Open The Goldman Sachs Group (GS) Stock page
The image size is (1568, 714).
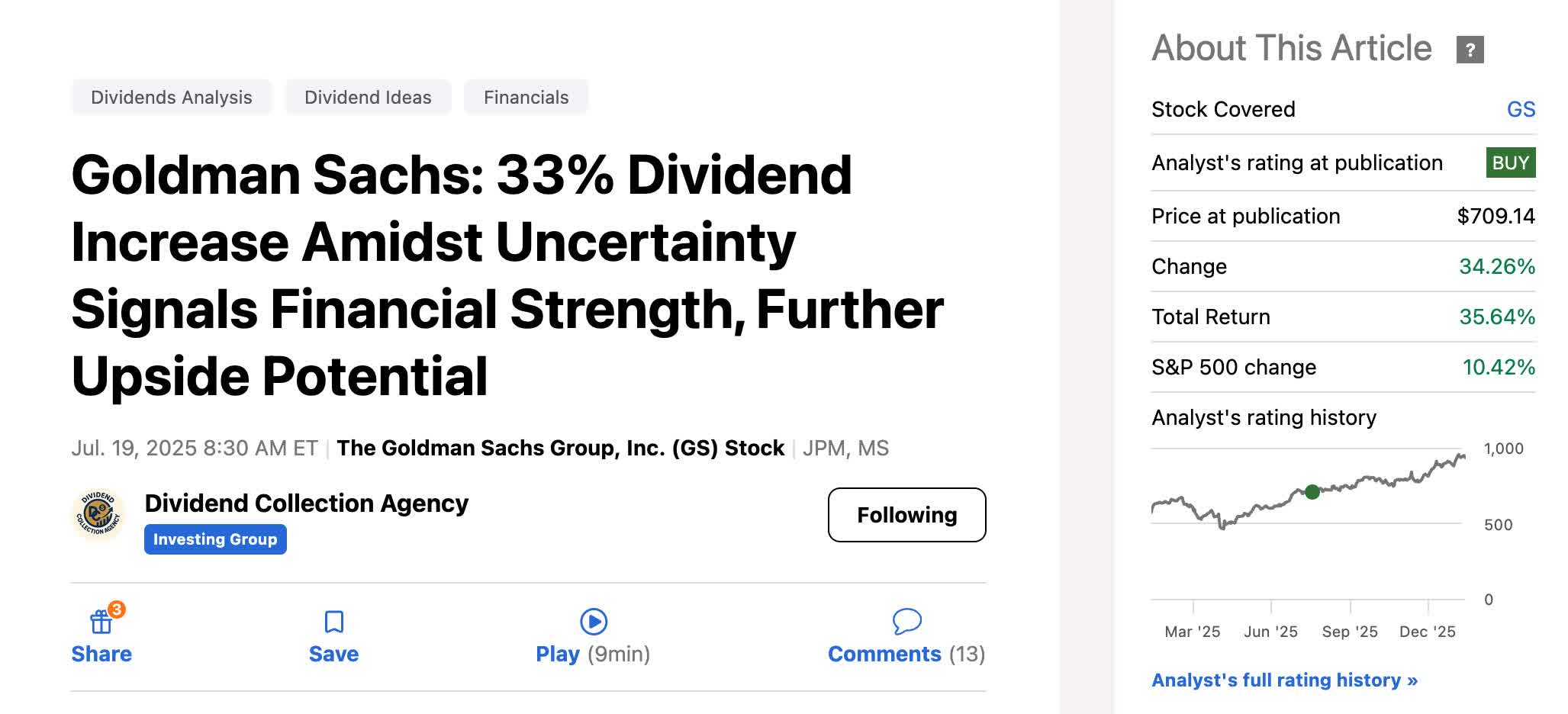click(561, 448)
